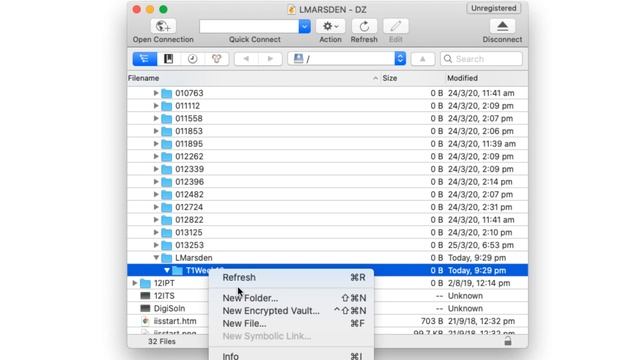This screenshot has height=360, width=640.
Task: Choose New Folder... from context menu
Action: (x=291, y=298)
